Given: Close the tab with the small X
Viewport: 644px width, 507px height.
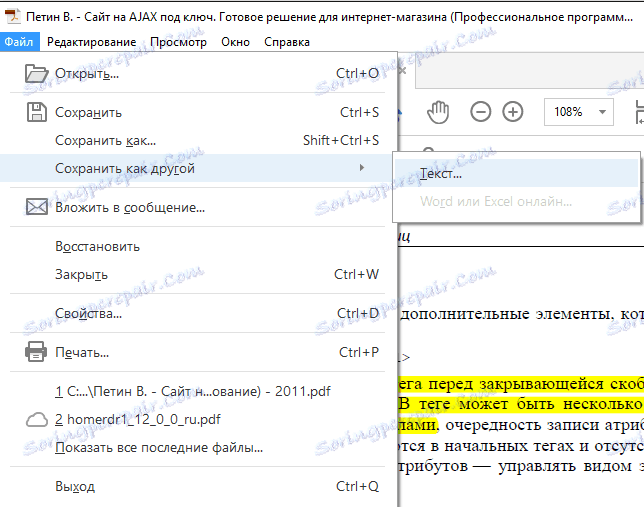Looking at the screenshot, I should pyautogui.click(x=402, y=71).
